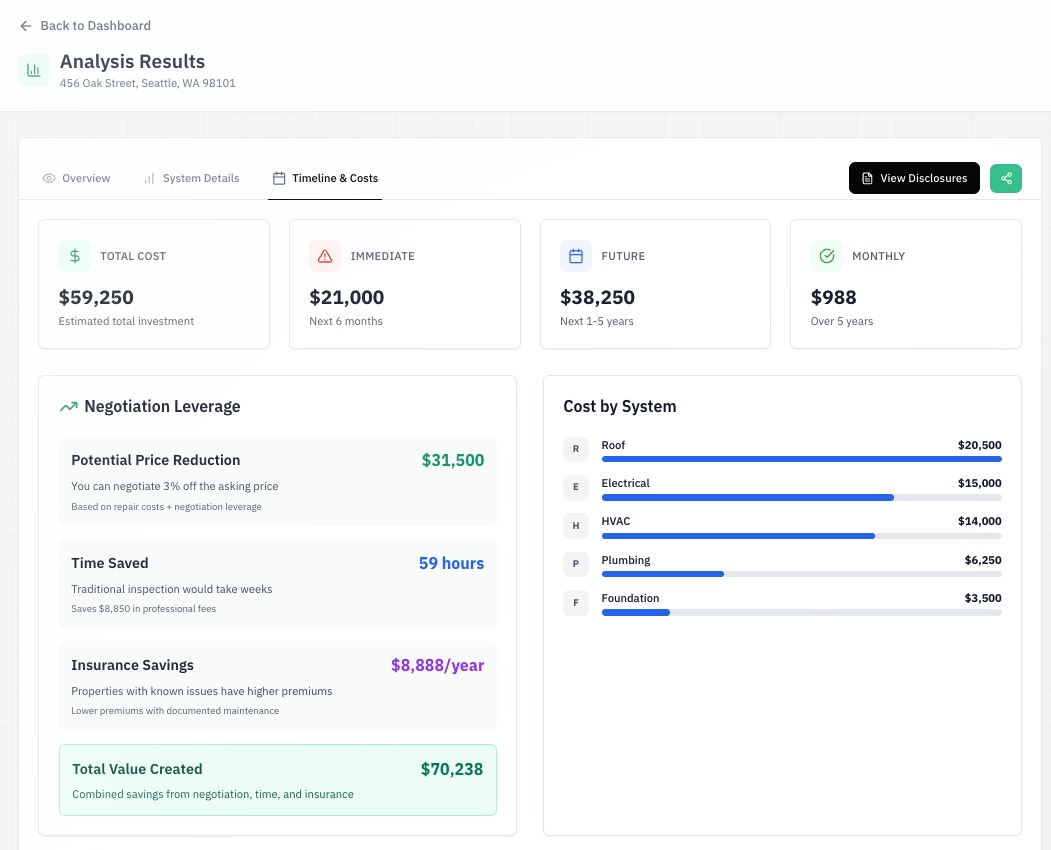Click the red warning icon on Immediate card
Screen dimensions: 1051x850
point(325,256)
